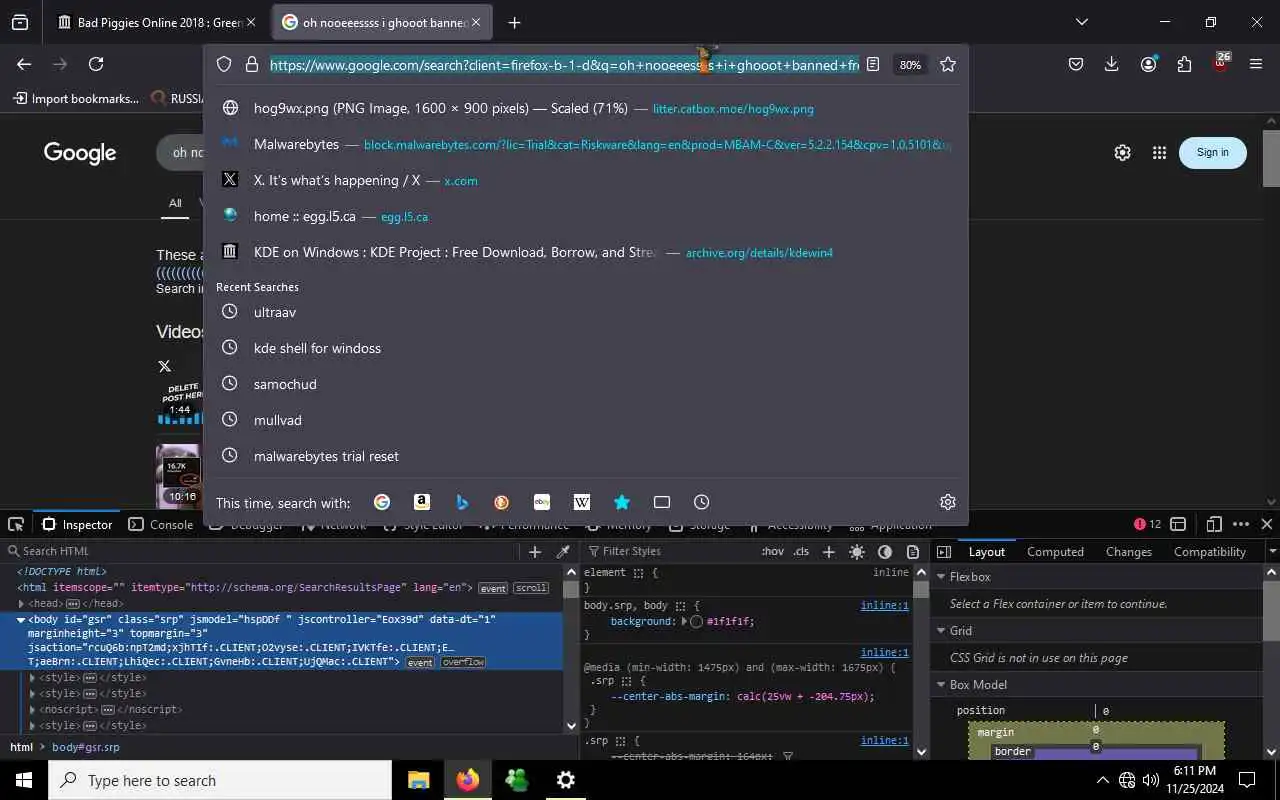Switch to Changes sidebar tab
This screenshot has width=1280, height=800.
coord(1129,551)
